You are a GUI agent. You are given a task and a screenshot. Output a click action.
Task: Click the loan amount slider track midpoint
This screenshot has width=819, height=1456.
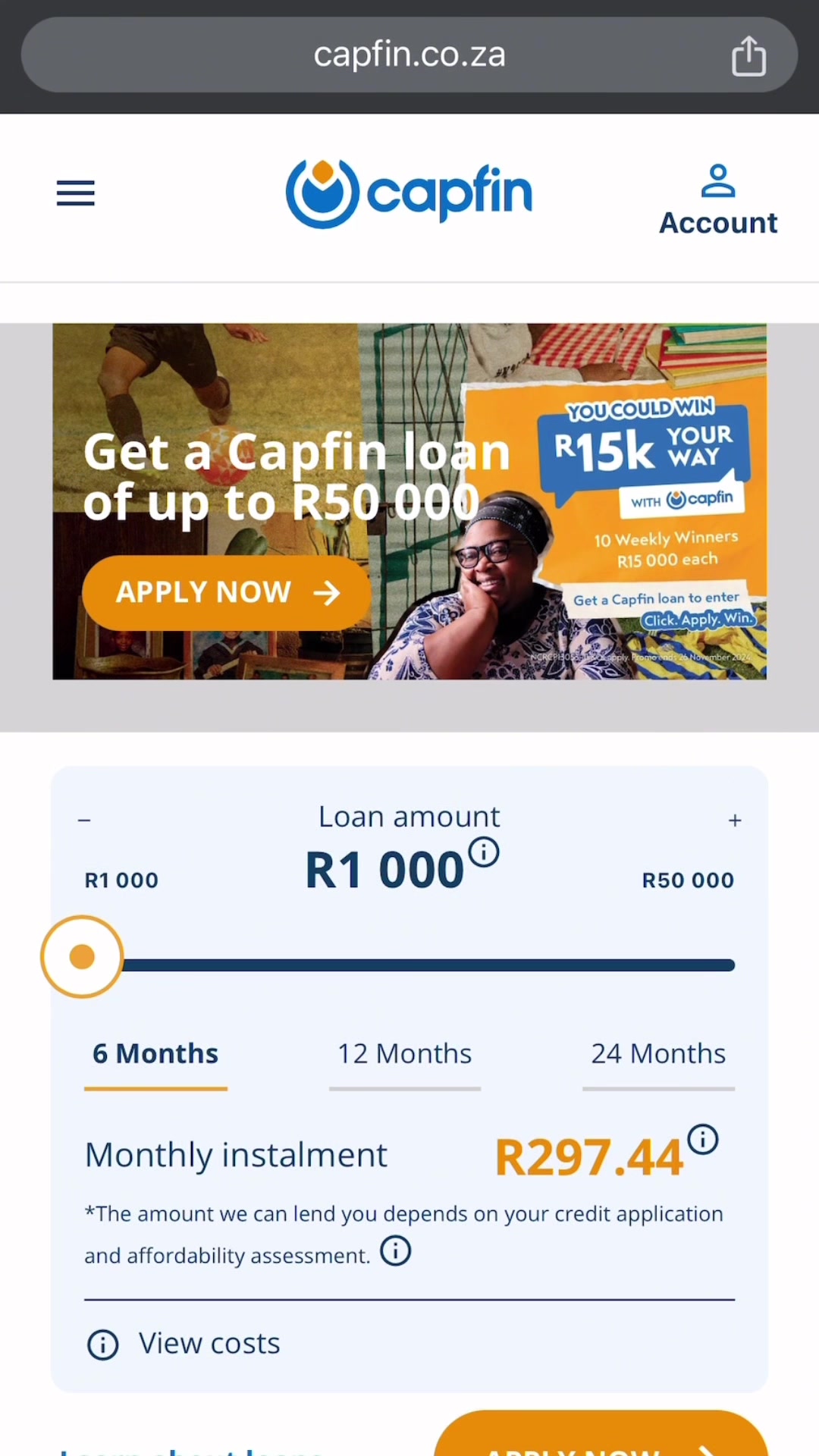click(409, 965)
